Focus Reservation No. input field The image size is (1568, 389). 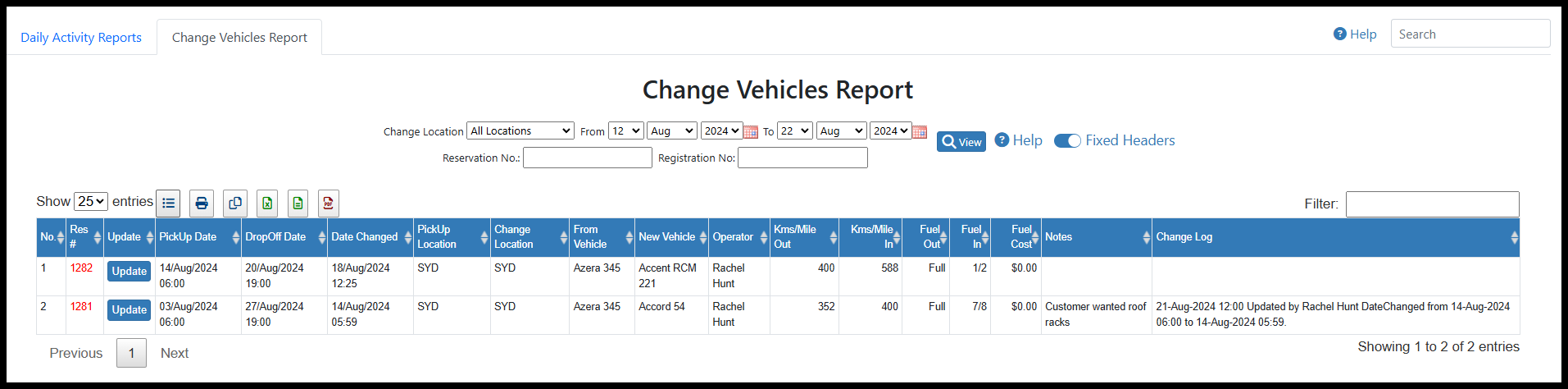pos(588,158)
